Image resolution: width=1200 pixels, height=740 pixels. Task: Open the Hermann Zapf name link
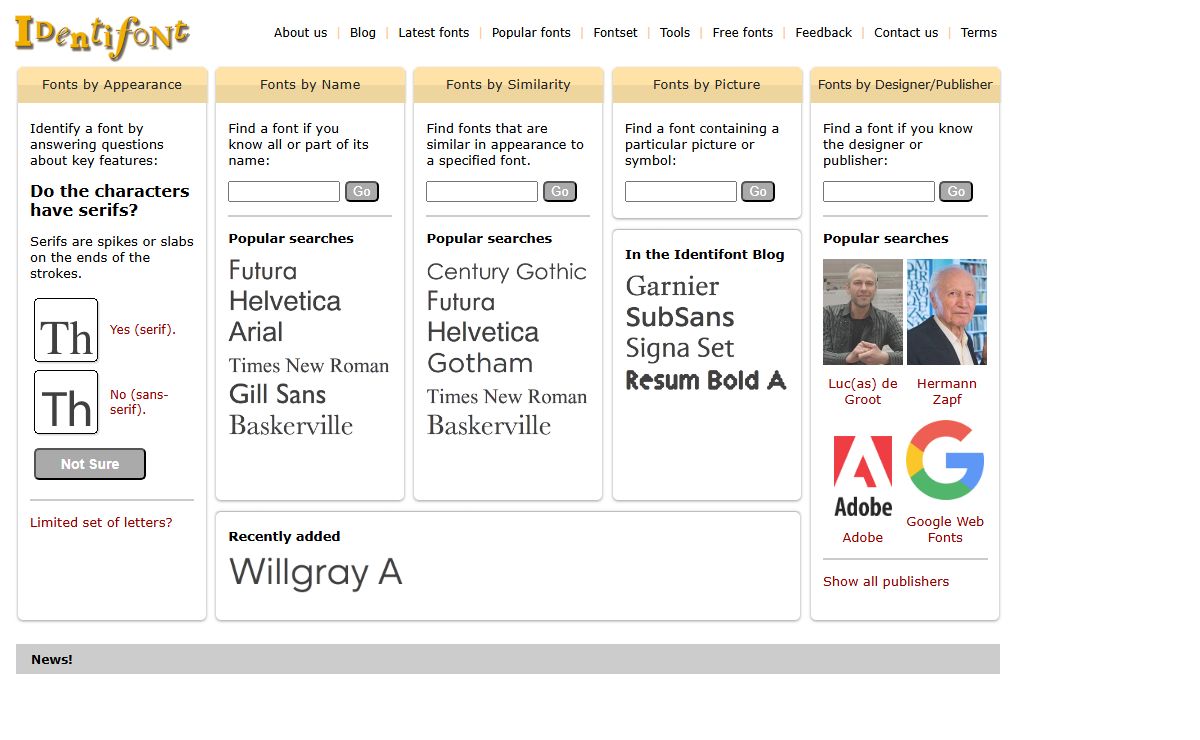tap(947, 391)
